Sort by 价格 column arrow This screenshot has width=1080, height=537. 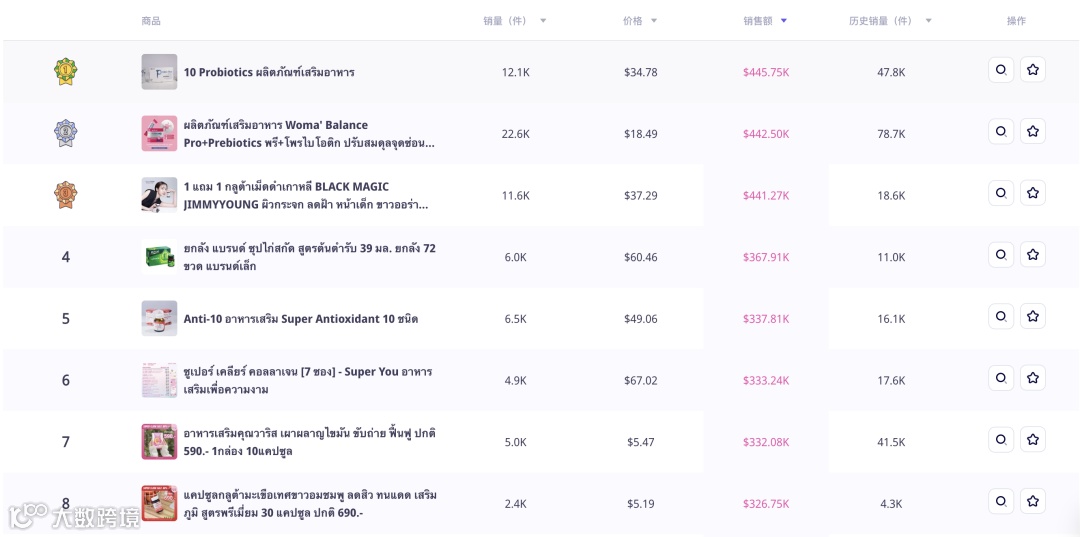tap(654, 21)
